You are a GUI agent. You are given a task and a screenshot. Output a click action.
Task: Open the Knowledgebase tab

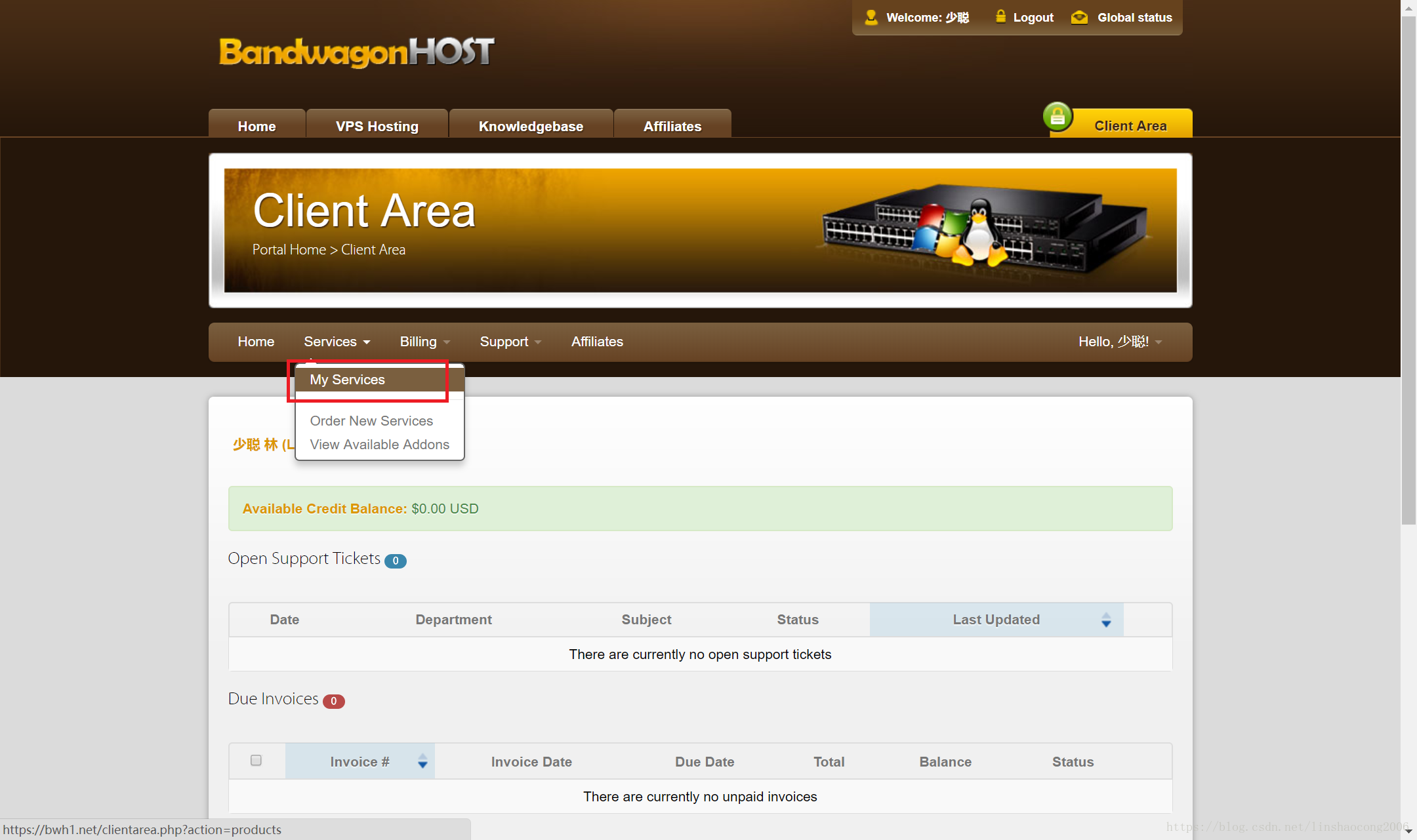click(x=531, y=126)
